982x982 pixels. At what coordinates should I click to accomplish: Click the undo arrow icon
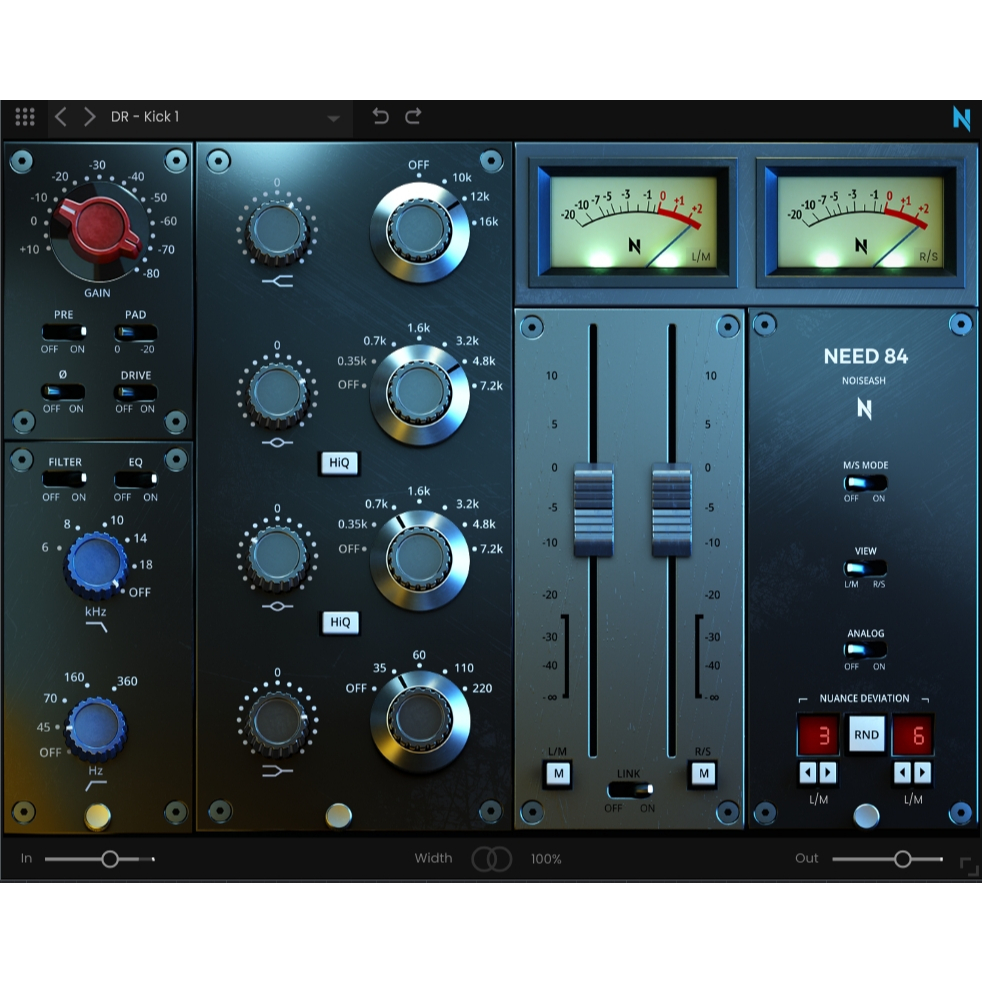coord(380,117)
